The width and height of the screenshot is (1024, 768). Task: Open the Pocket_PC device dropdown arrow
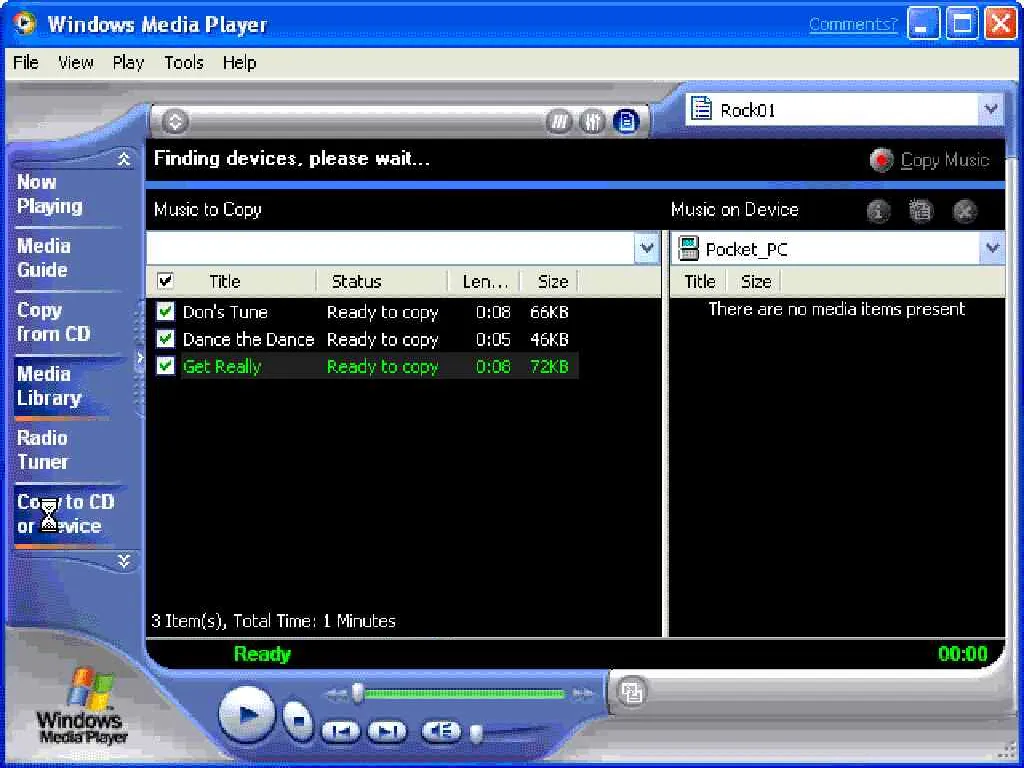pos(992,248)
